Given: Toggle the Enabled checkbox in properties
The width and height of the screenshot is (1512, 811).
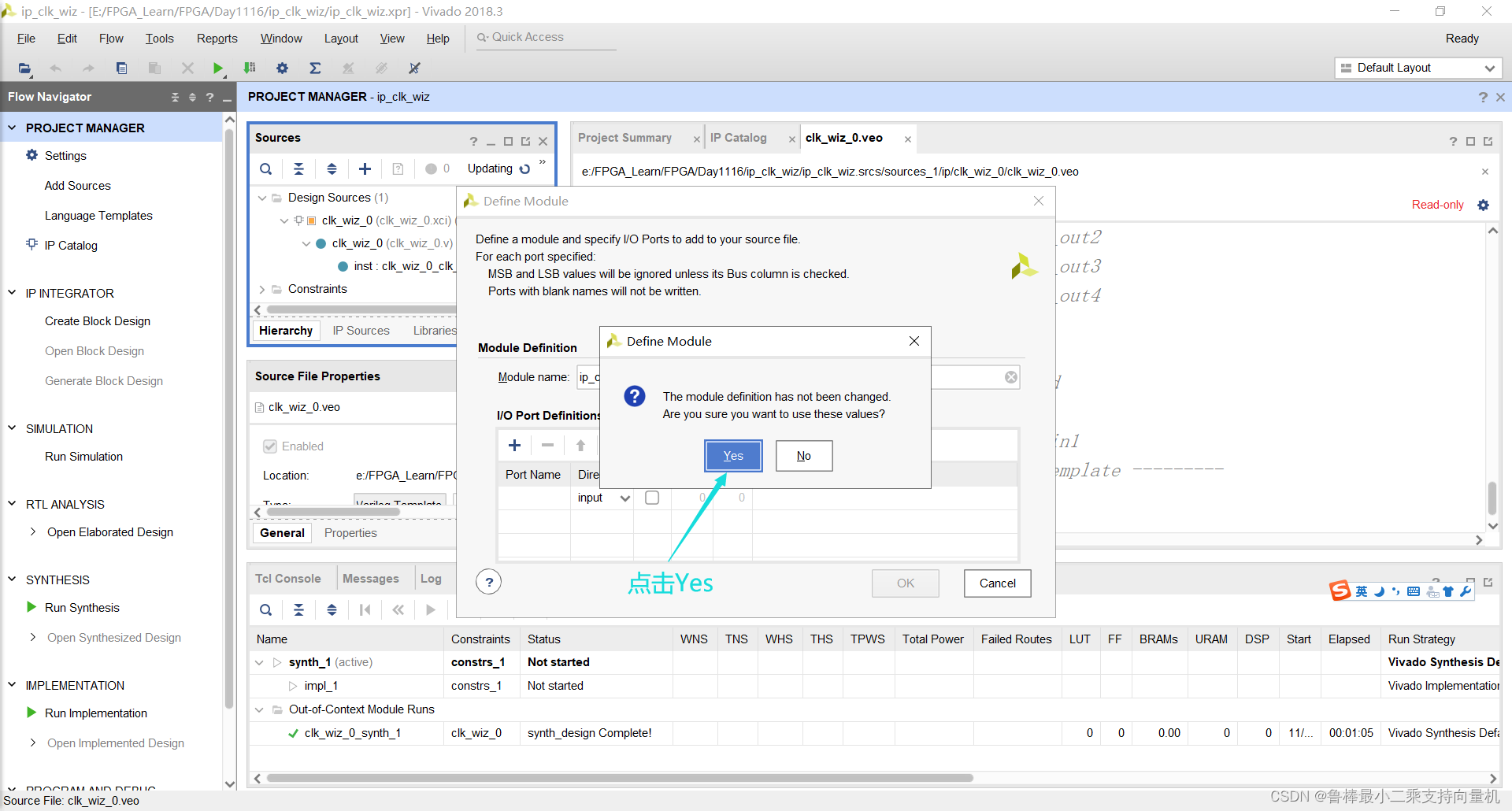Looking at the screenshot, I should (x=270, y=446).
